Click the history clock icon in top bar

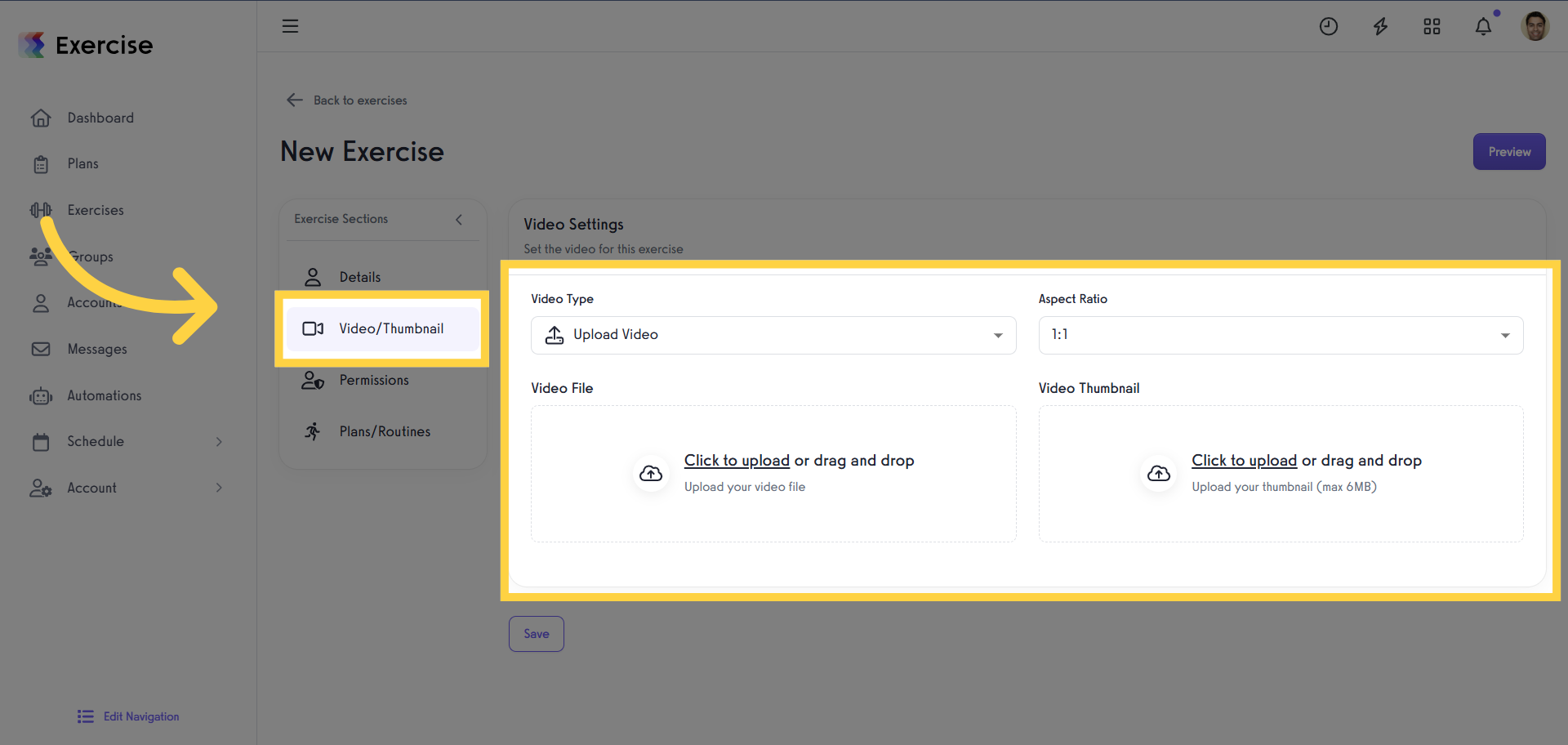click(x=1328, y=26)
